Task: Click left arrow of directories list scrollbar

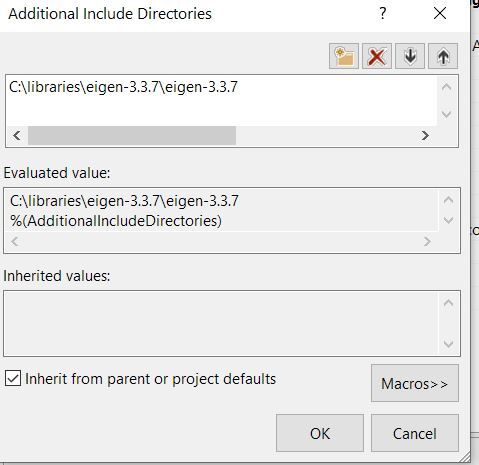Action: [x=17, y=135]
